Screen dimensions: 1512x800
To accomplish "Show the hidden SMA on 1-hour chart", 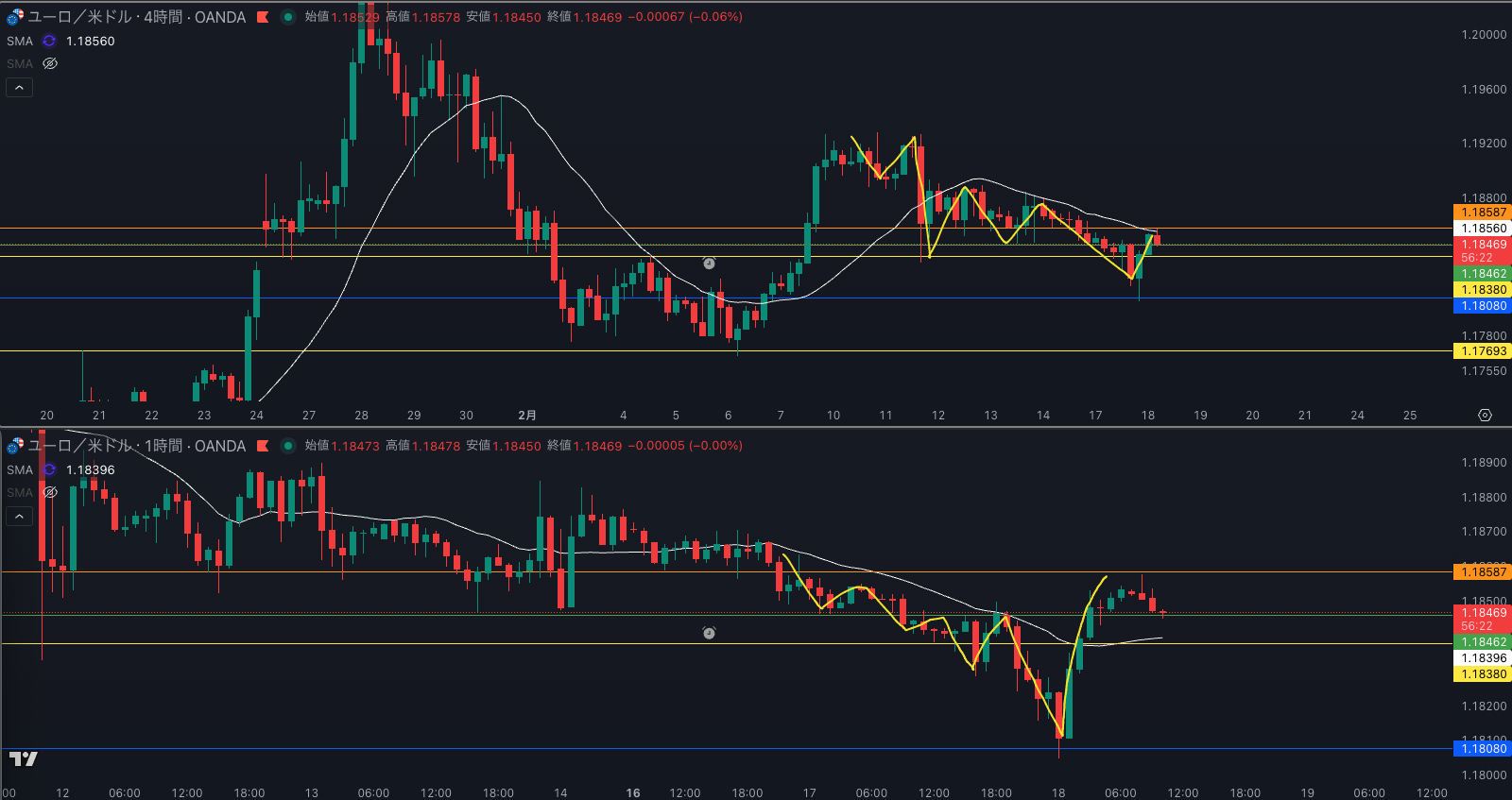I will [x=50, y=492].
